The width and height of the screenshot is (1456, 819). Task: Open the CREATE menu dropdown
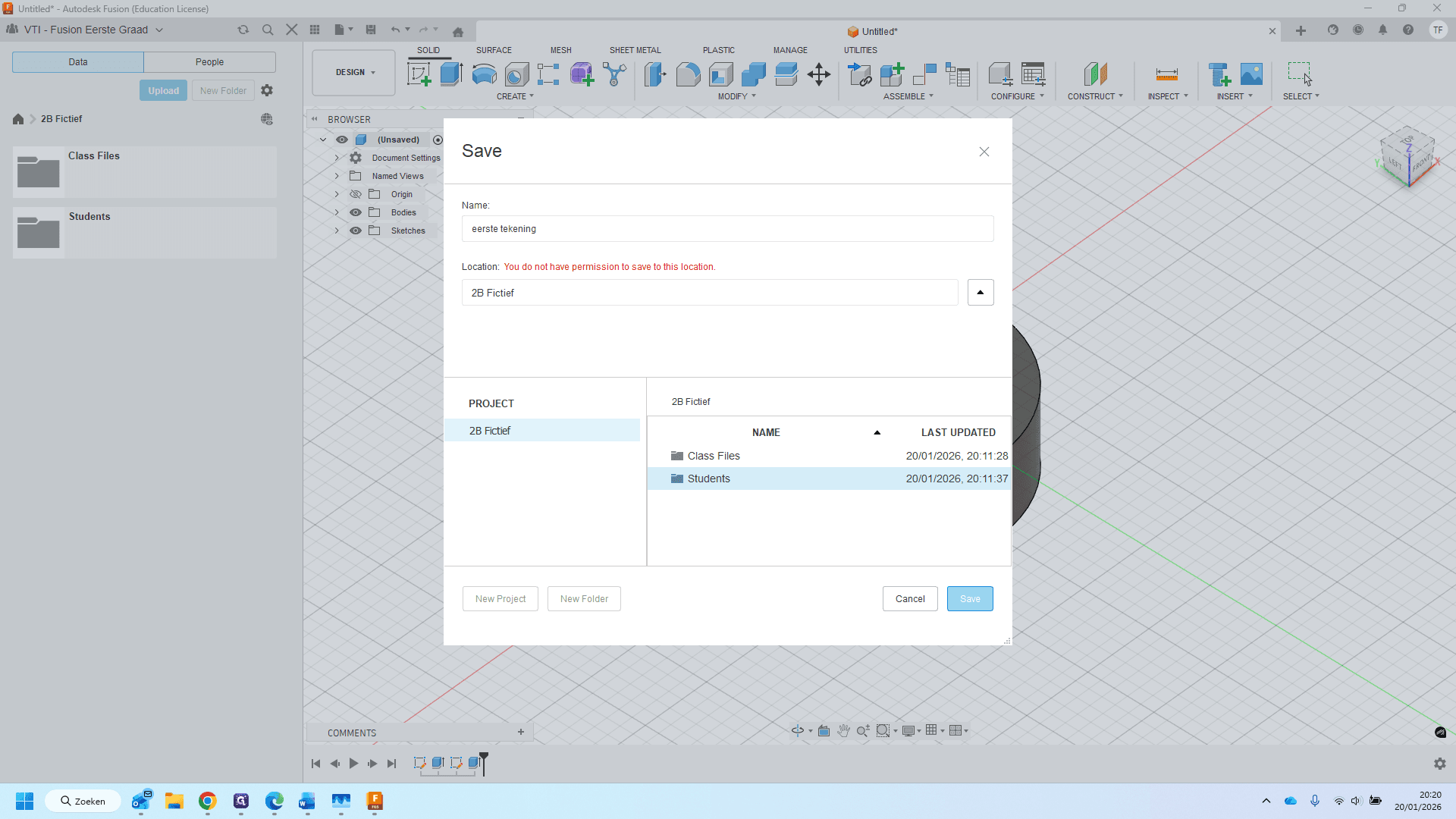(x=516, y=96)
